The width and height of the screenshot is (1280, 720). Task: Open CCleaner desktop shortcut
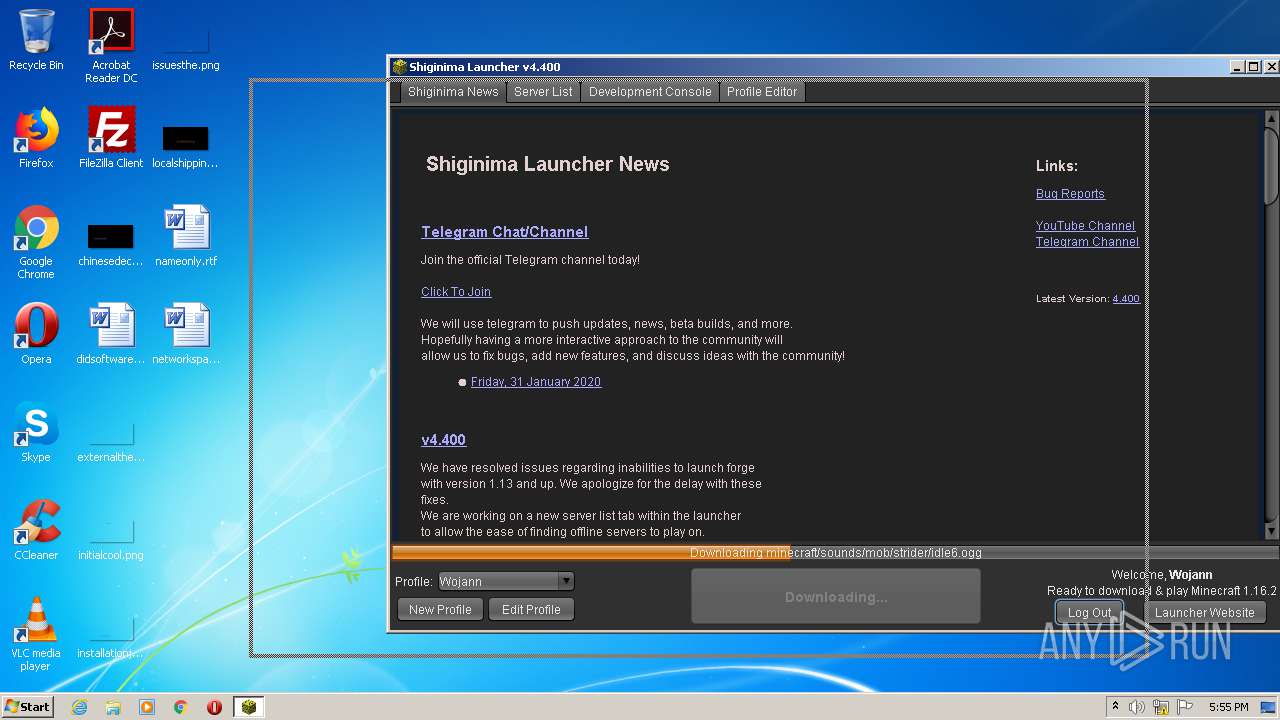pos(36,530)
